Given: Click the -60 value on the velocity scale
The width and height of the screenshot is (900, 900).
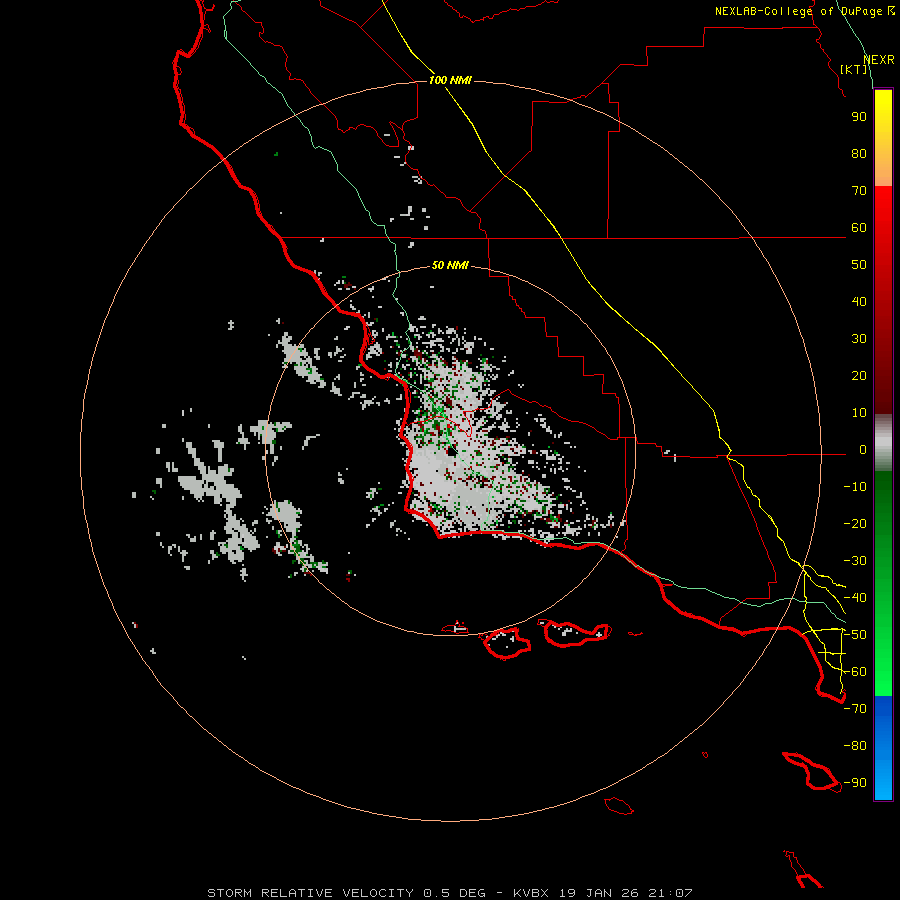Looking at the screenshot, I should [x=855, y=672].
